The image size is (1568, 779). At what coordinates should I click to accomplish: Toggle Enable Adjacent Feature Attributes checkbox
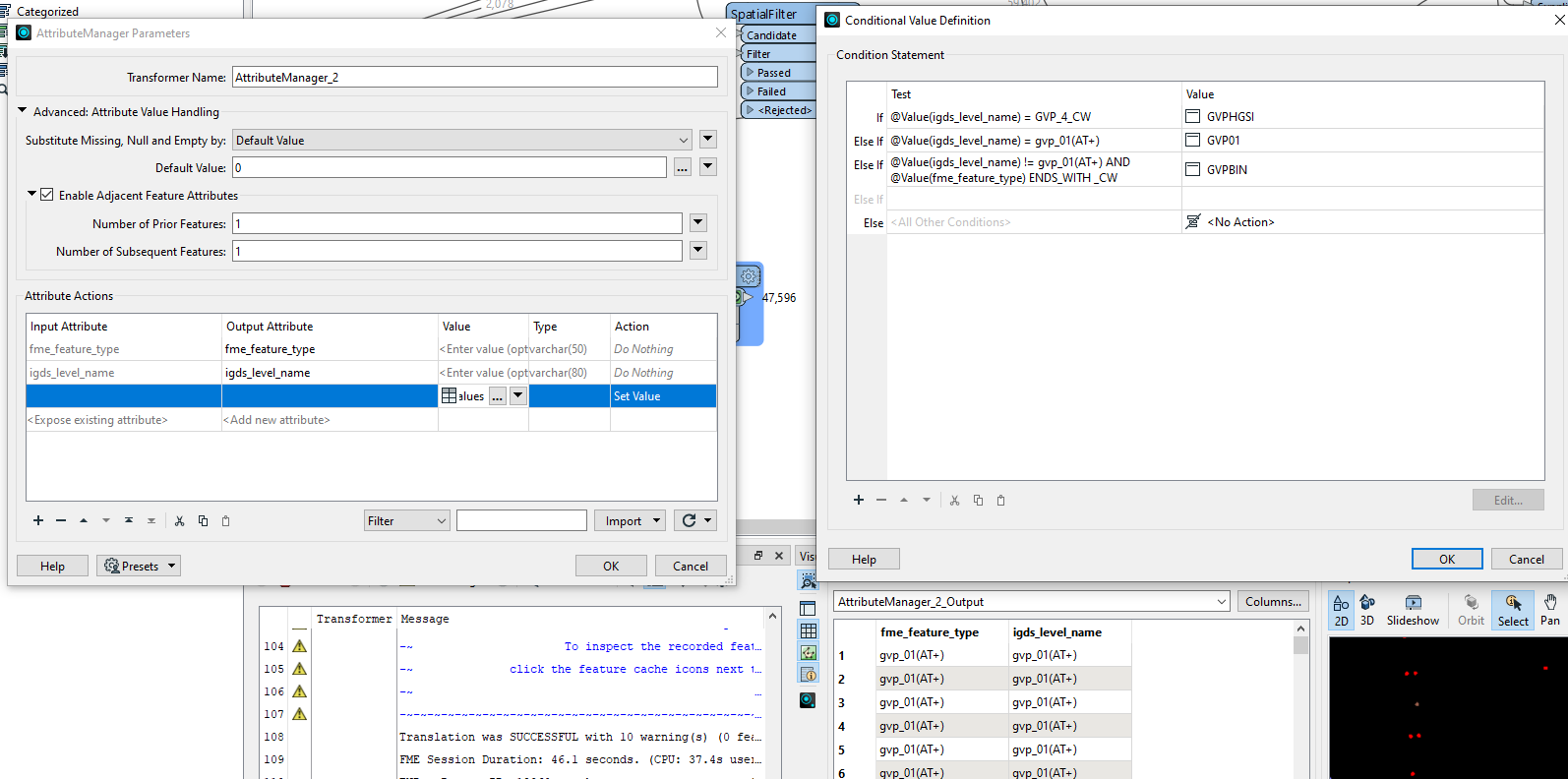tap(46, 195)
